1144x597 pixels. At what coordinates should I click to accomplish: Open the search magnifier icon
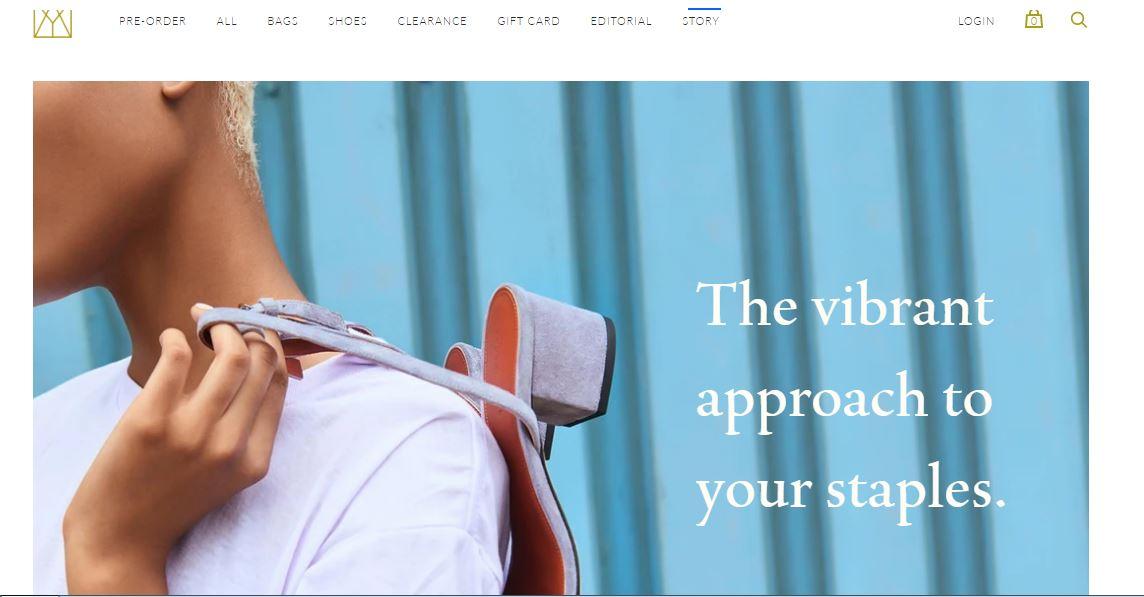(1078, 20)
